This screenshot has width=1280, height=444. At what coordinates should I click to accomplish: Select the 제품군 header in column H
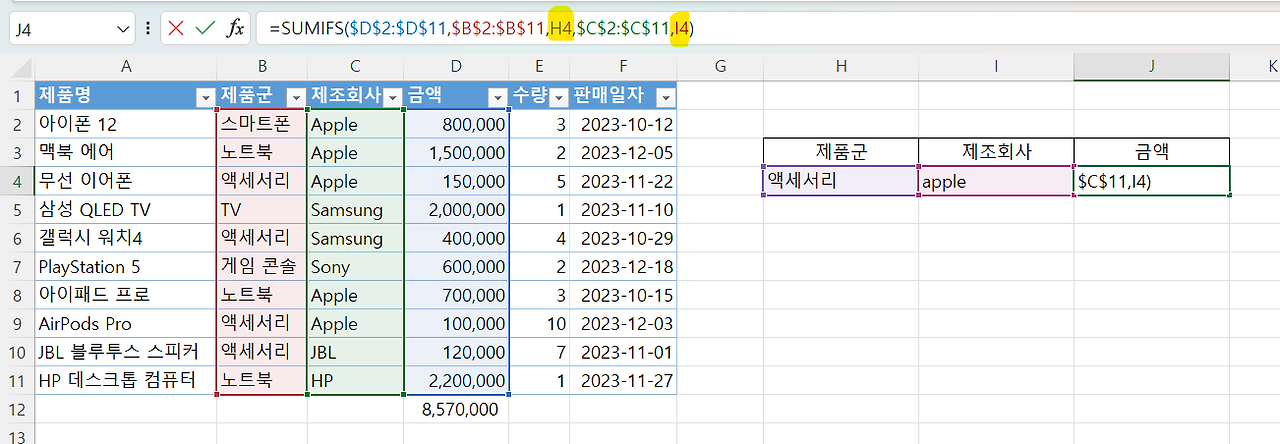point(841,153)
